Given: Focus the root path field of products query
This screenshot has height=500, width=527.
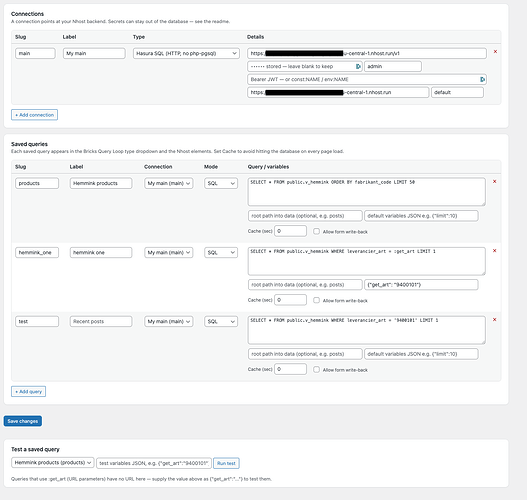Looking at the screenshot, I should pos(305,216).
